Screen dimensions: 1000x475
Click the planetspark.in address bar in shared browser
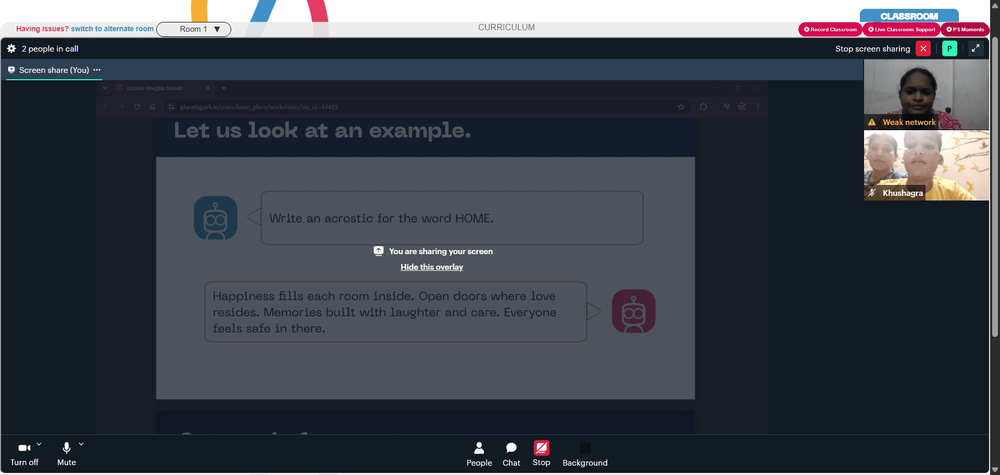427,107
